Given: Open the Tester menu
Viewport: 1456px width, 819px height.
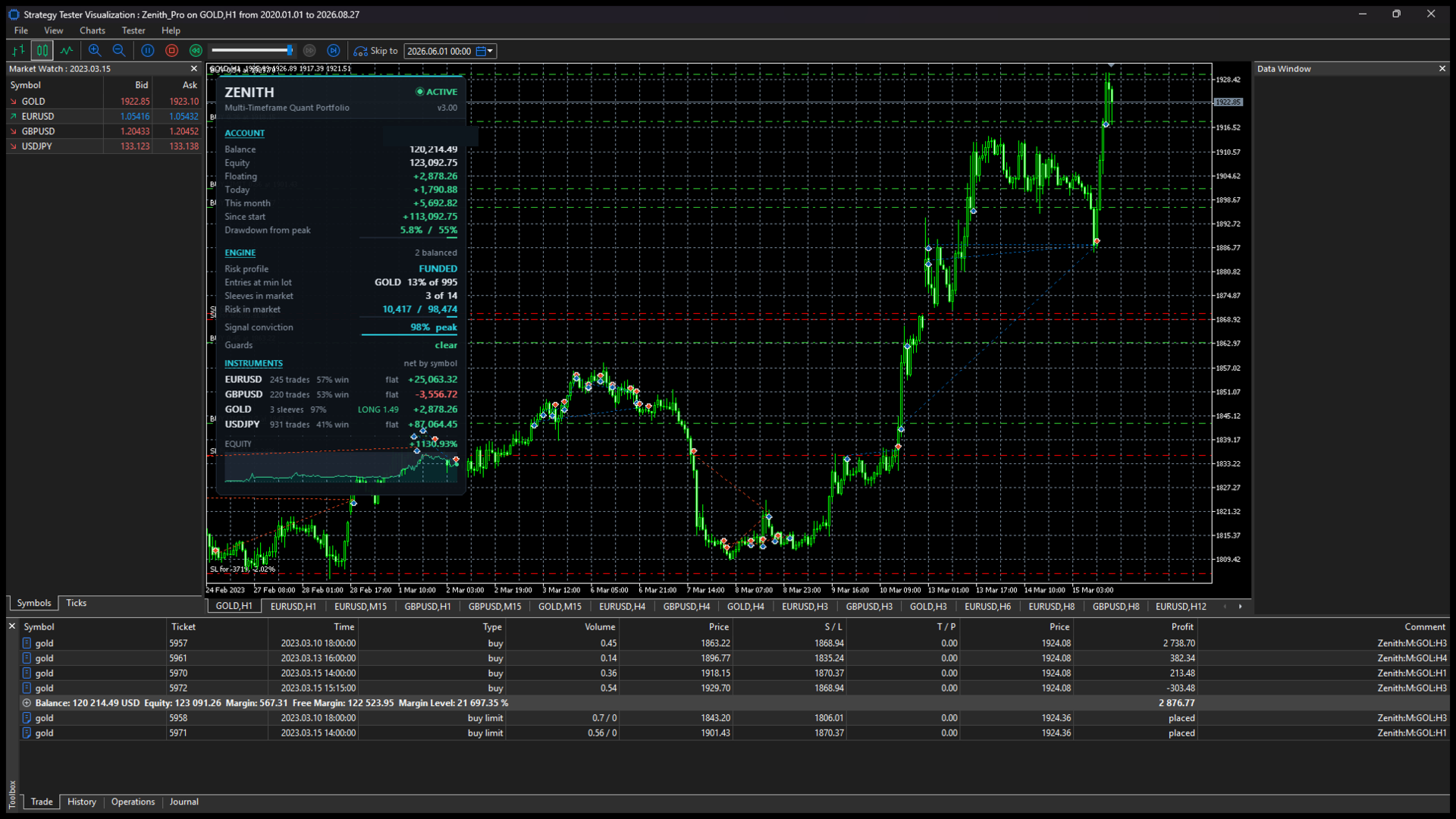Looking at the screenshot, I should pos(133,30).
